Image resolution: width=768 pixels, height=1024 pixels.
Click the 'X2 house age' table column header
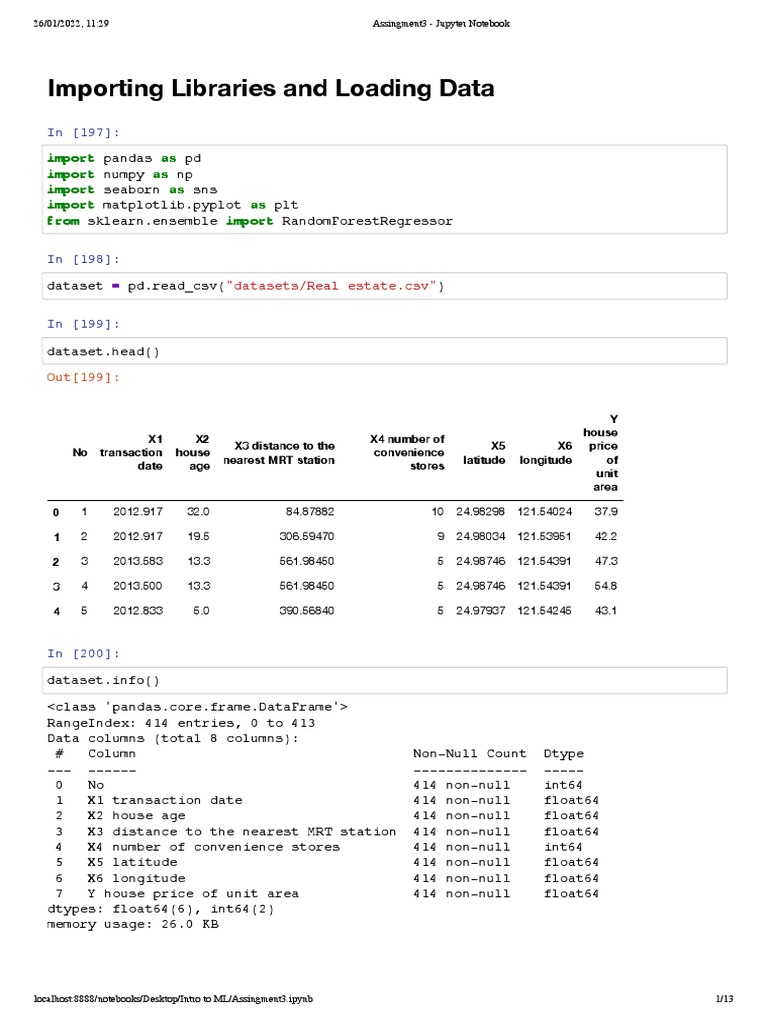point(193,452)
